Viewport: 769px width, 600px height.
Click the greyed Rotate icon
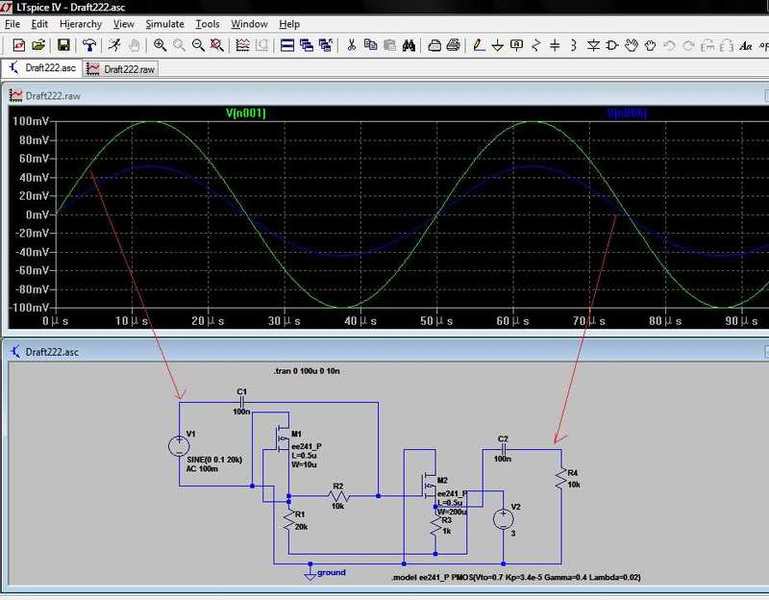(x=708, y=46)
